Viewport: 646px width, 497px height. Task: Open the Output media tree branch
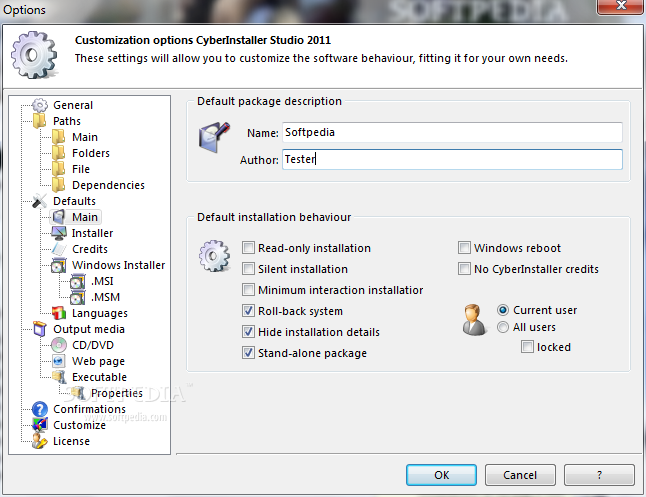click(x=89, y=329)
